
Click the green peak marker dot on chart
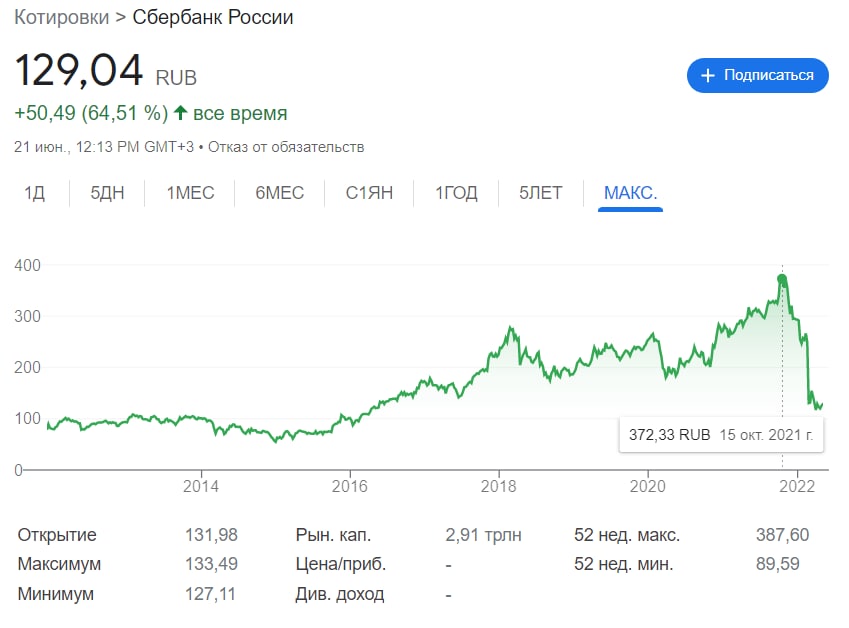click(782, 279)
